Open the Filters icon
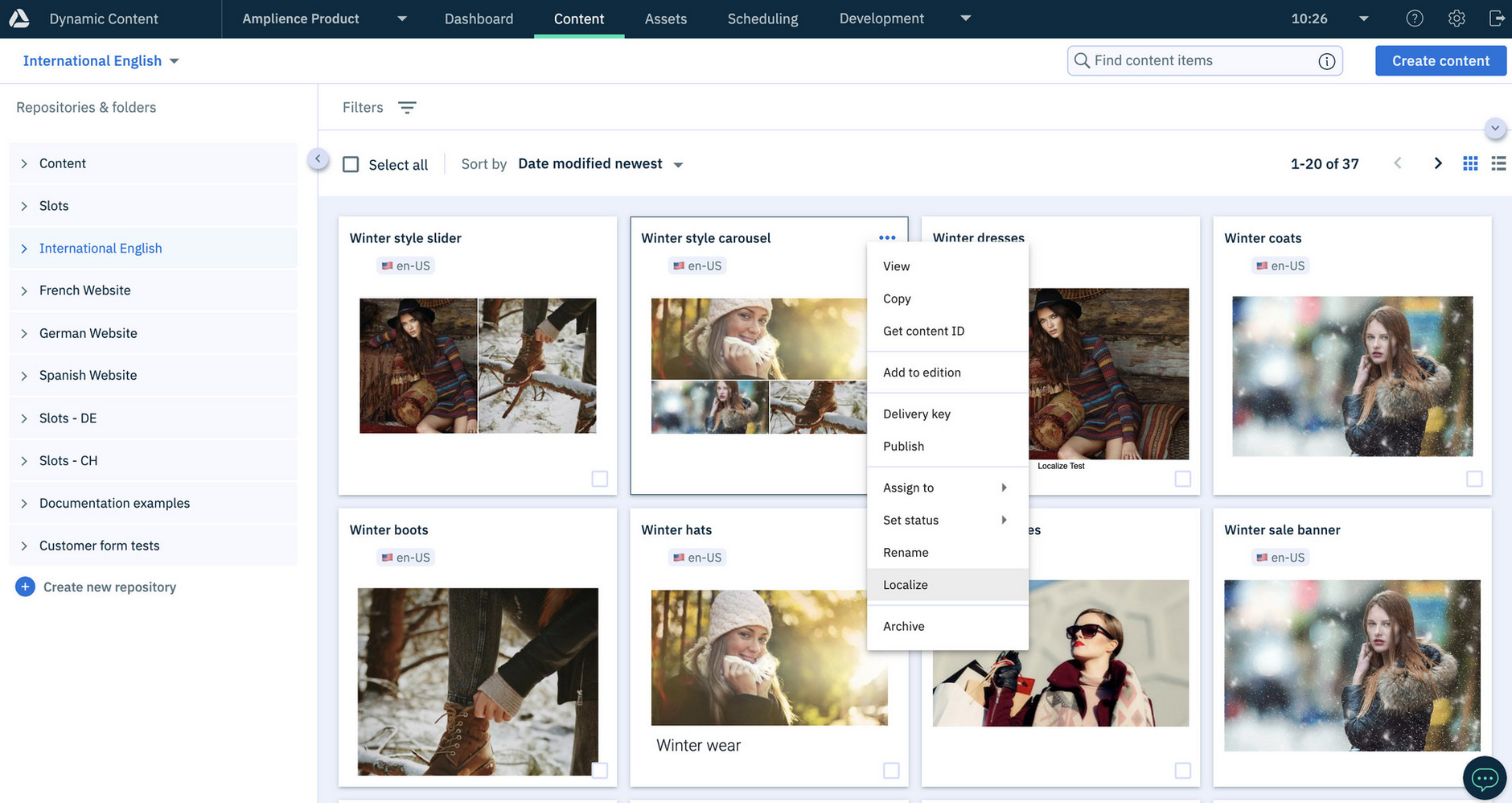Image resolution: width=1512 pixels, height=803 pixels. tap(407, 107)
